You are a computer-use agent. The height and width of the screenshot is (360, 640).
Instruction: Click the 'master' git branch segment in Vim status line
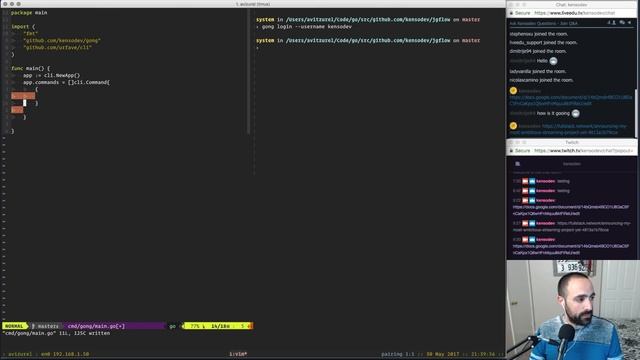coord(45,326)
